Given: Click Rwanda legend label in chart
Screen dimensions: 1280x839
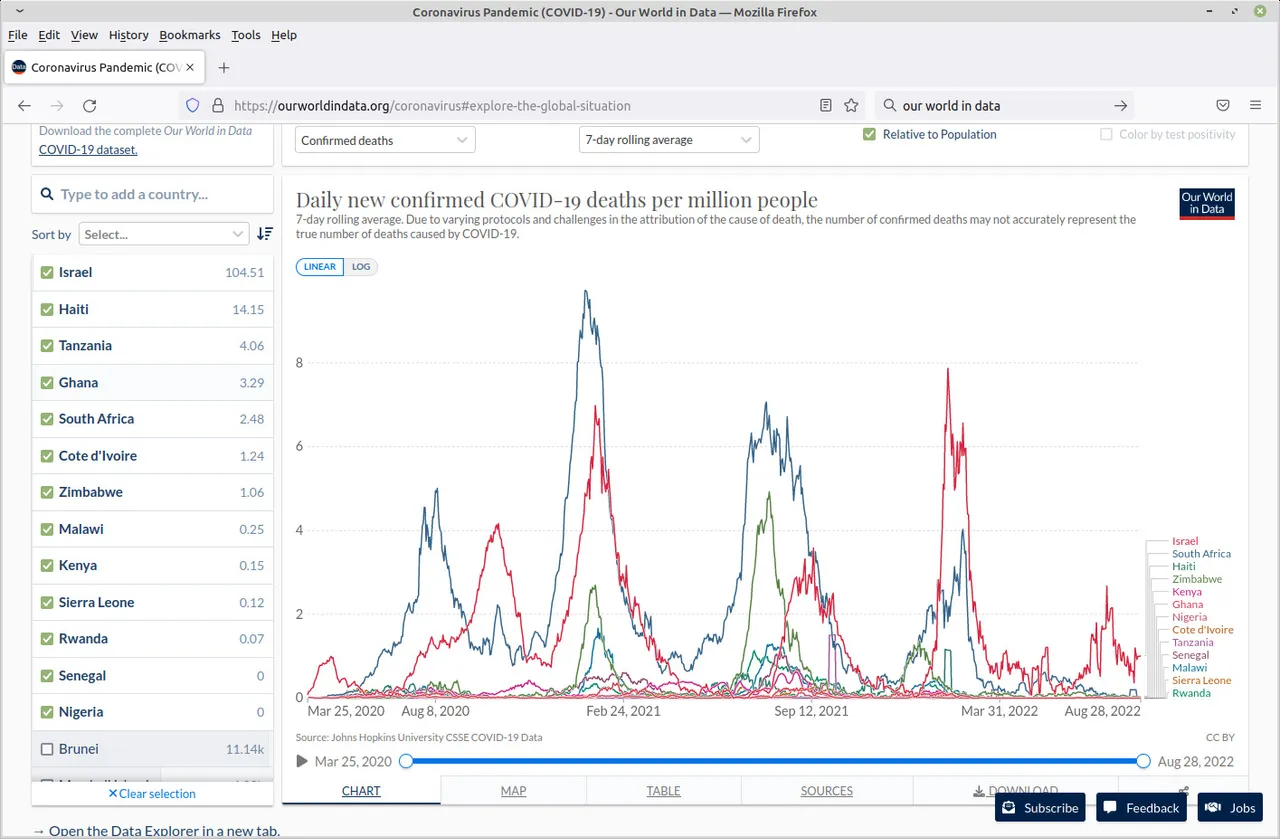Looking at the screenshot, I should [1191, 693].
